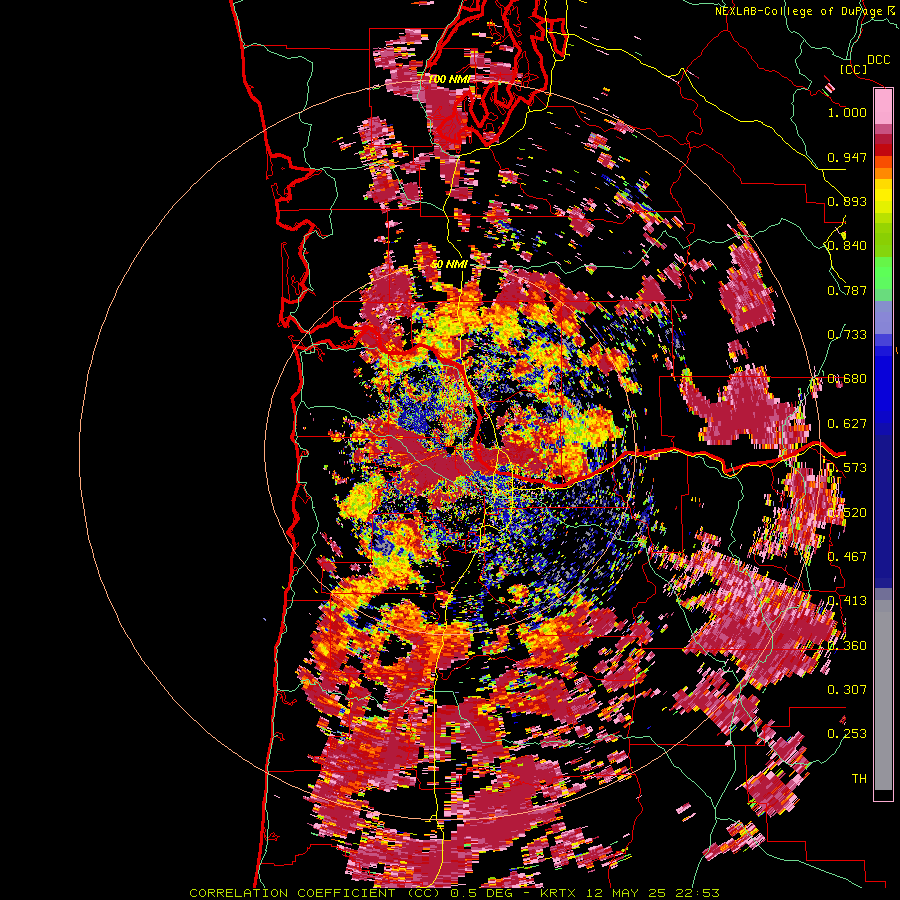
Task: Select the 0.733 scale label
Action: pos(847,335)
